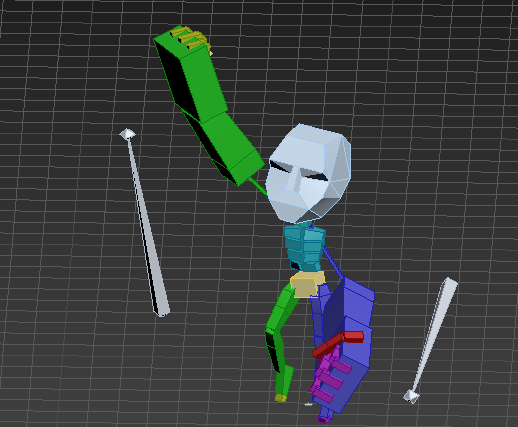Select the tan pelvis box
This screenshot has width=518, height=427.
(307, 284)
